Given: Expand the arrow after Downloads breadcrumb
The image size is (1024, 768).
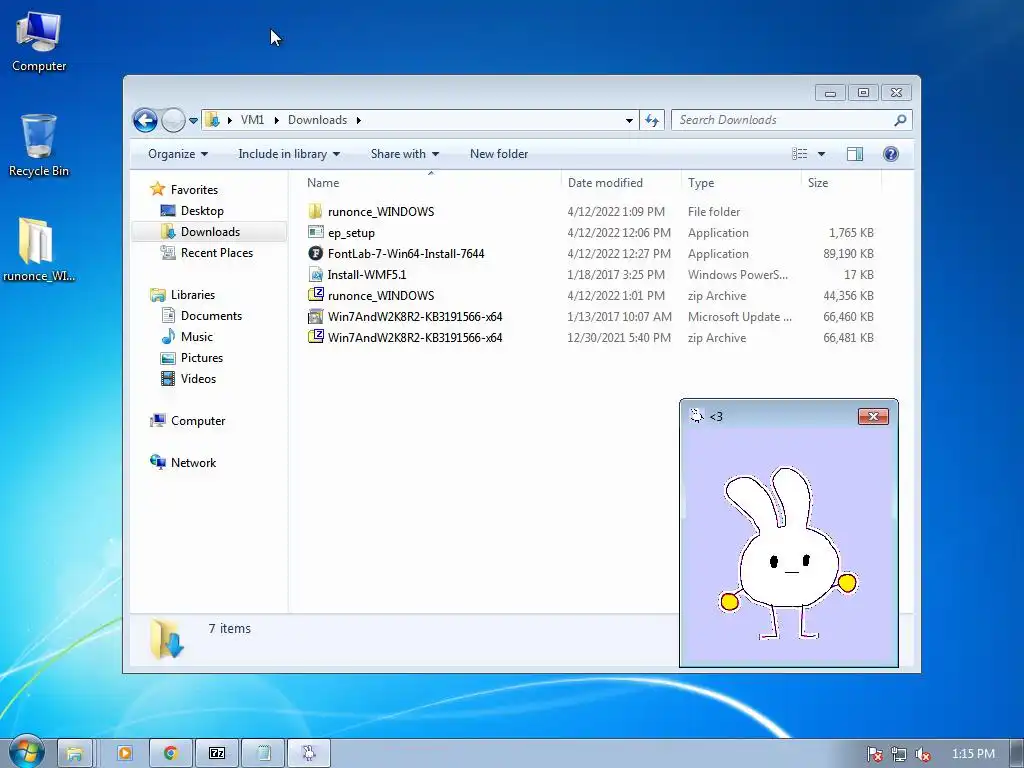Looking at the screenshot, I should [x=359, y=120].
